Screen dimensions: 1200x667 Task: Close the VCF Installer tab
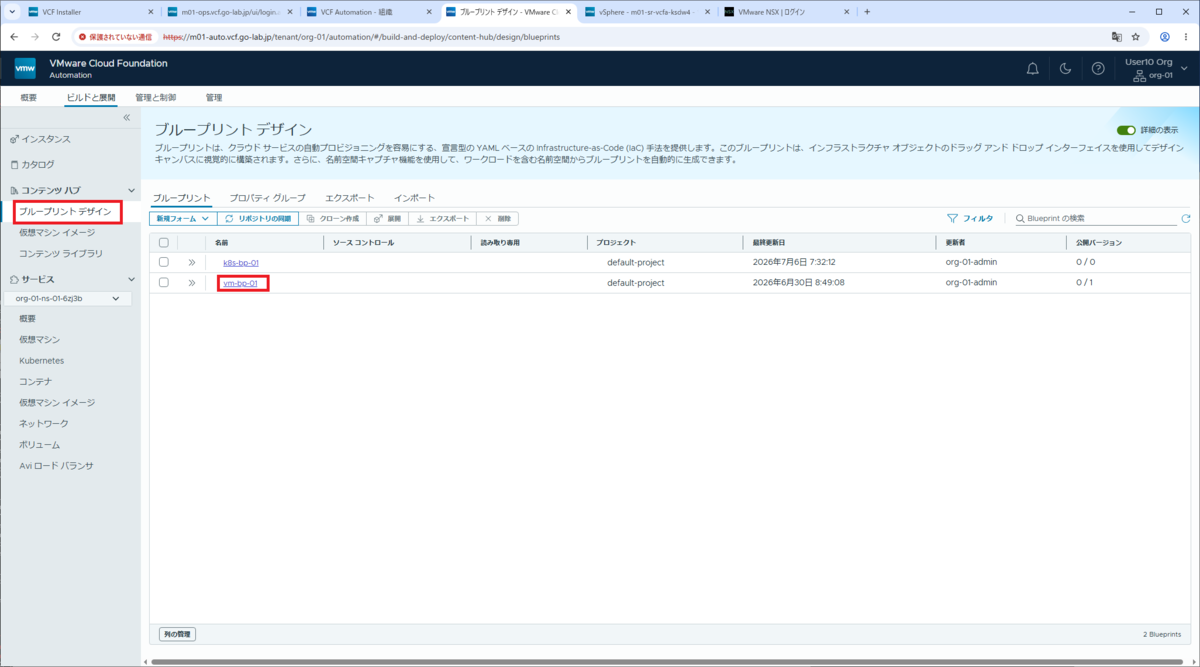click(x=150, y=12)
